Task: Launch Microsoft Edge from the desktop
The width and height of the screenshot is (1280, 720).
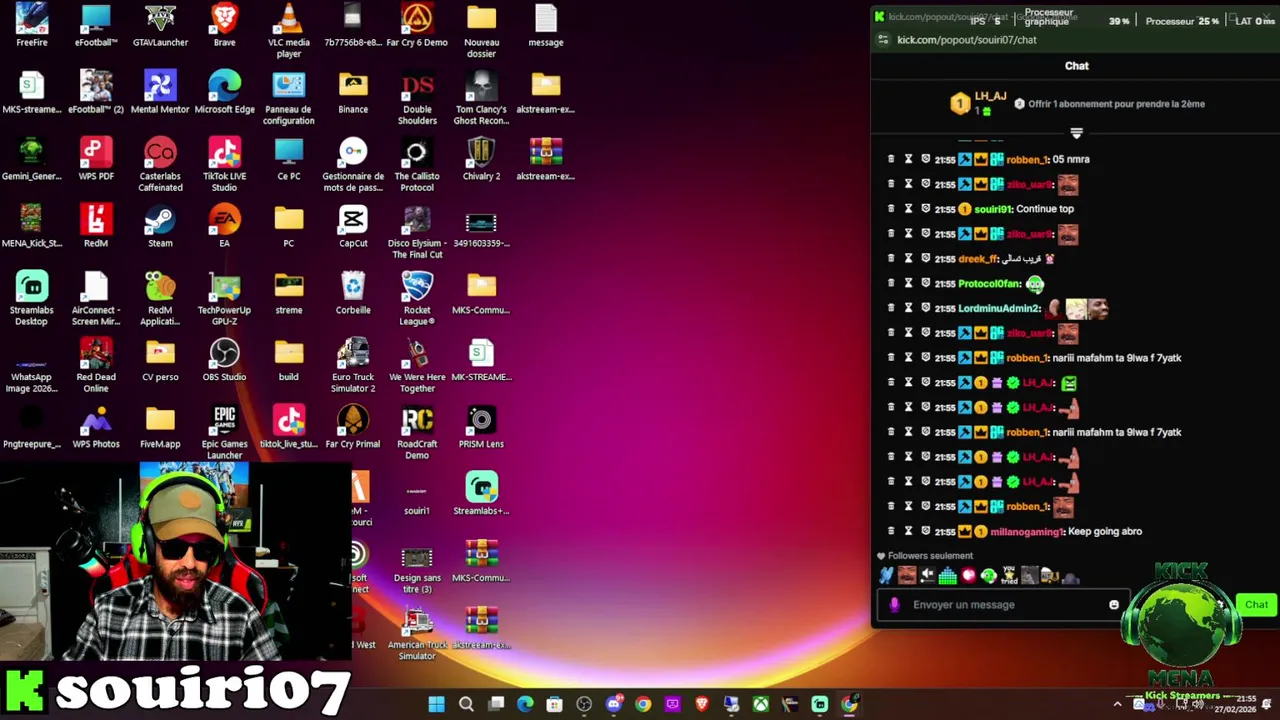Action: coord(224,92)
